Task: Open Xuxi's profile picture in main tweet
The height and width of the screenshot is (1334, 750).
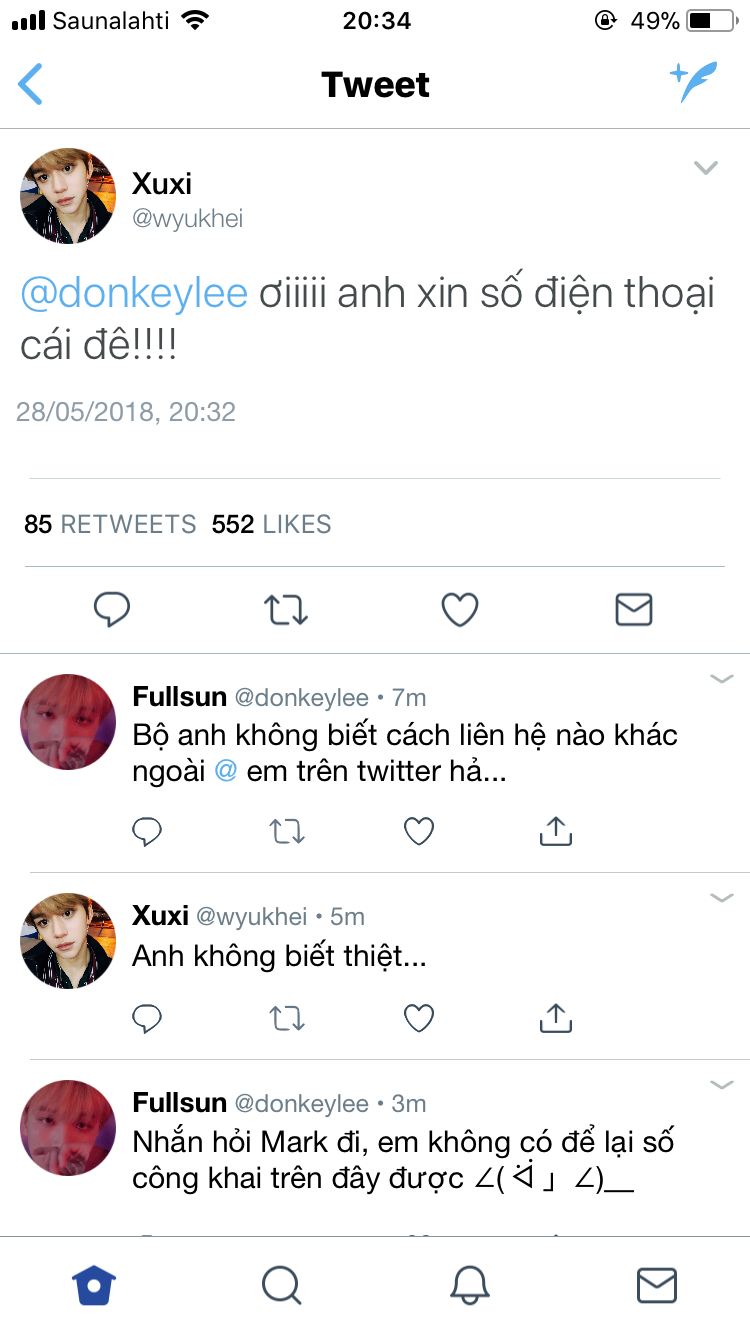Action: pos(69,196)
